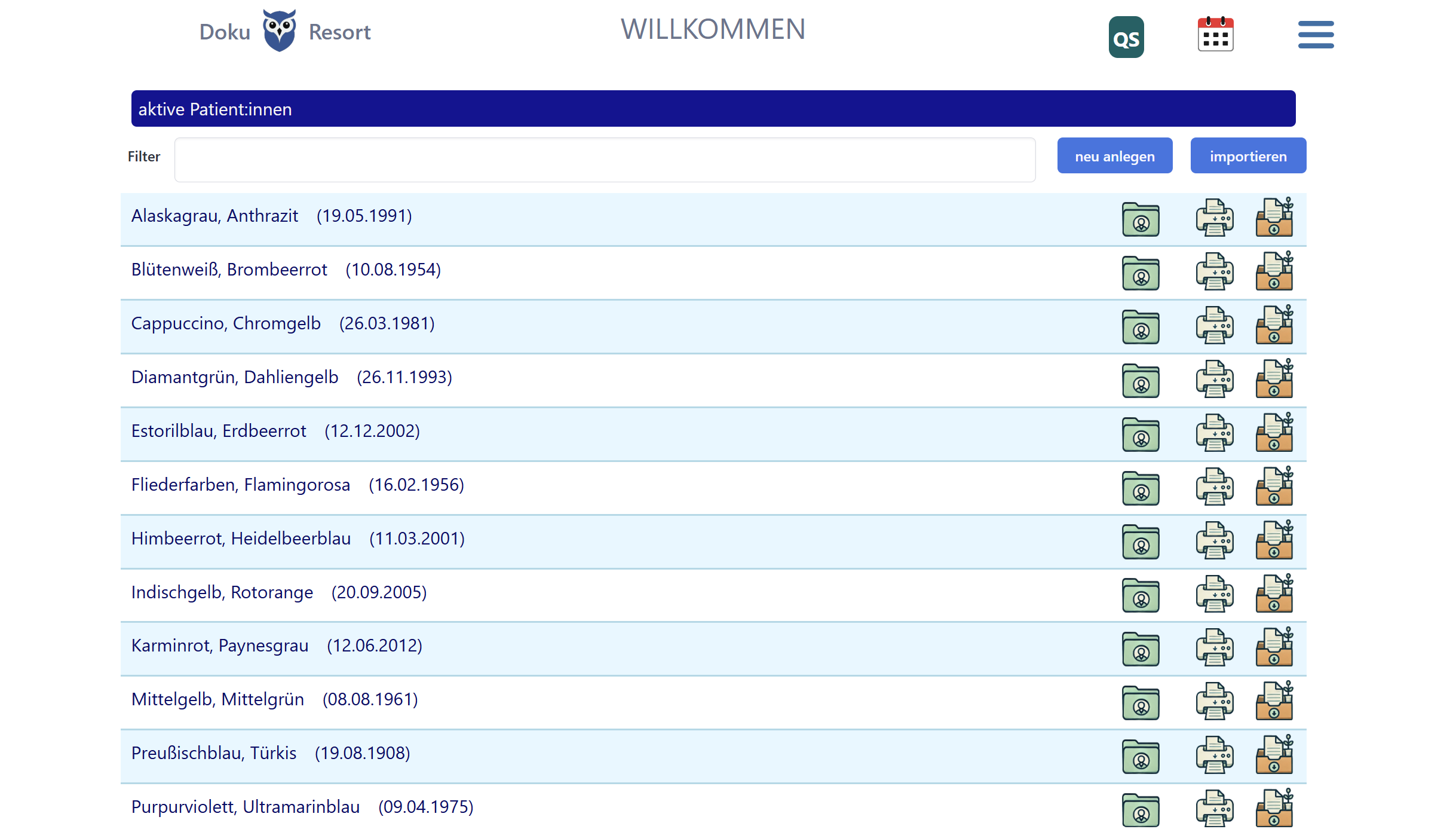Open patient folder for Himbeerrot, Heidelbeerblau
Screen dimensions: 1456x829
1140,542
